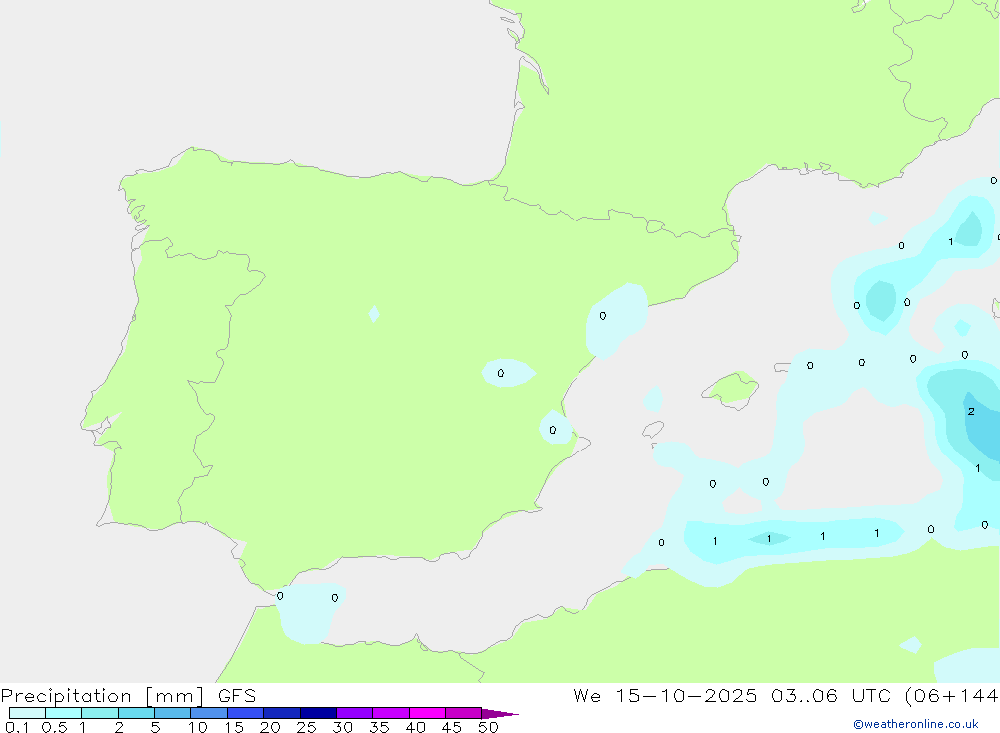Select the magenta swatch between 40 and 45
The height and width of the screenshot is (733, 1000).
coord(427,713)
